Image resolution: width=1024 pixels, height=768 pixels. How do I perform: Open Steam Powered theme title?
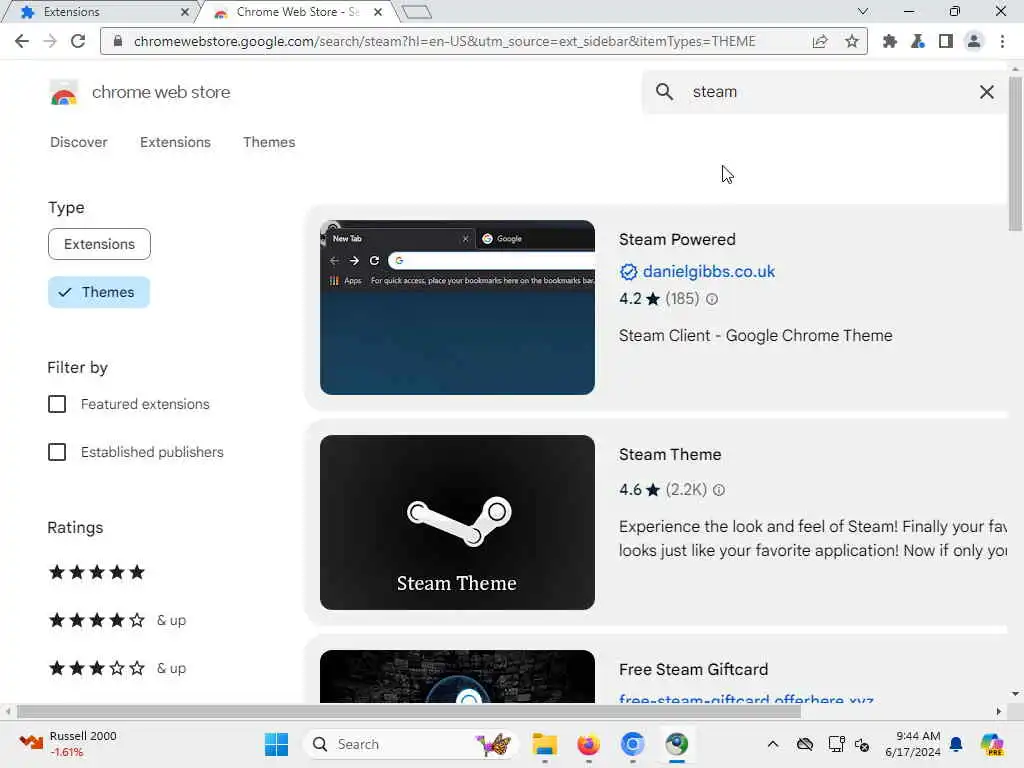click(x=677, y=240)
